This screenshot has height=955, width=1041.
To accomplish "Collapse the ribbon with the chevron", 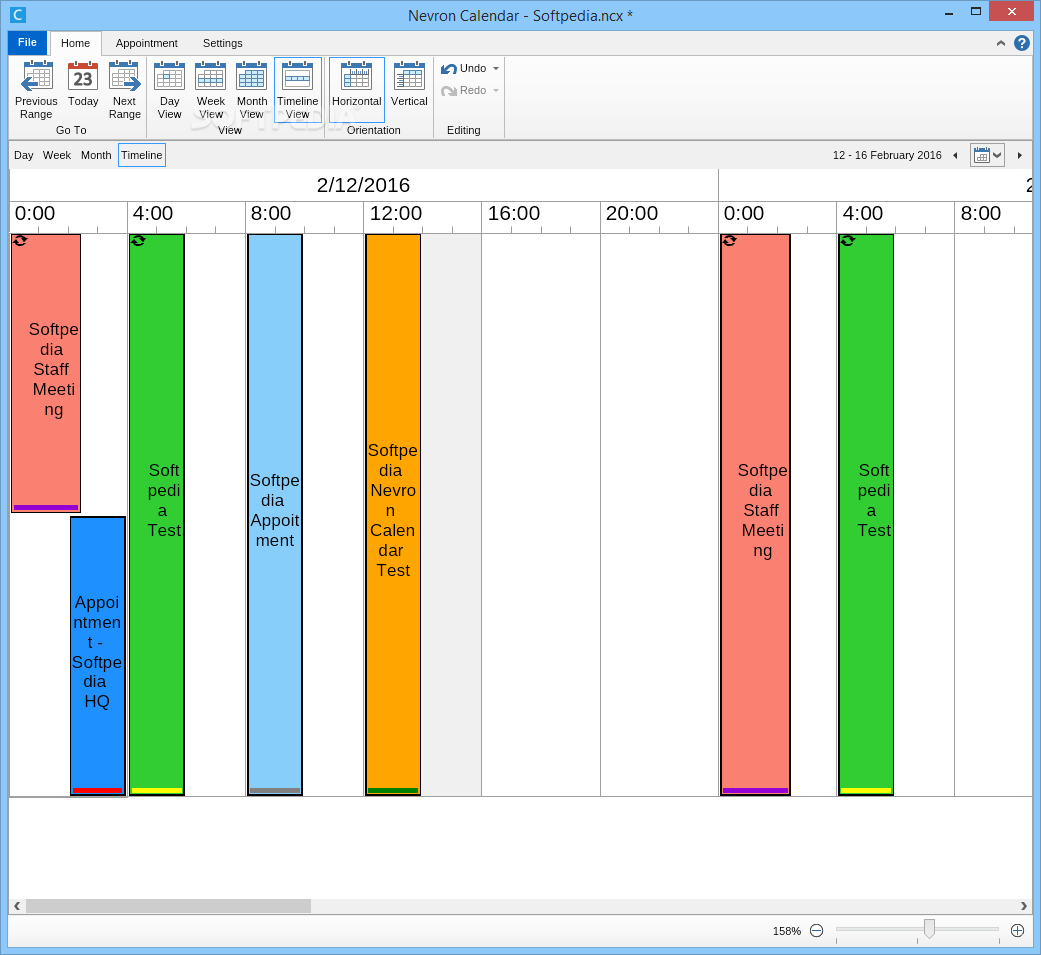I will [1001, 43].
